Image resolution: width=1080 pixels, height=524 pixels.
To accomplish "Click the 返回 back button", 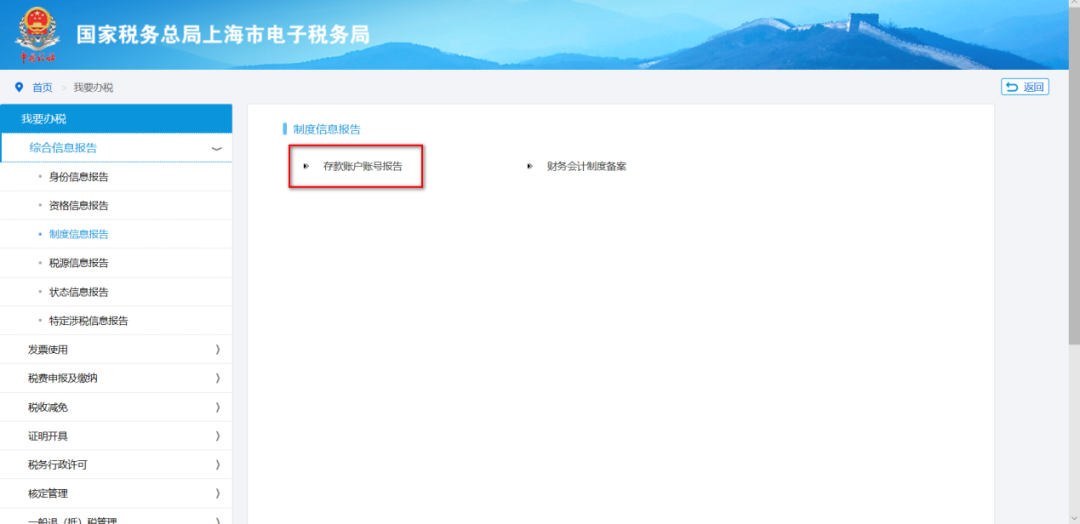I will point(1024,87).
